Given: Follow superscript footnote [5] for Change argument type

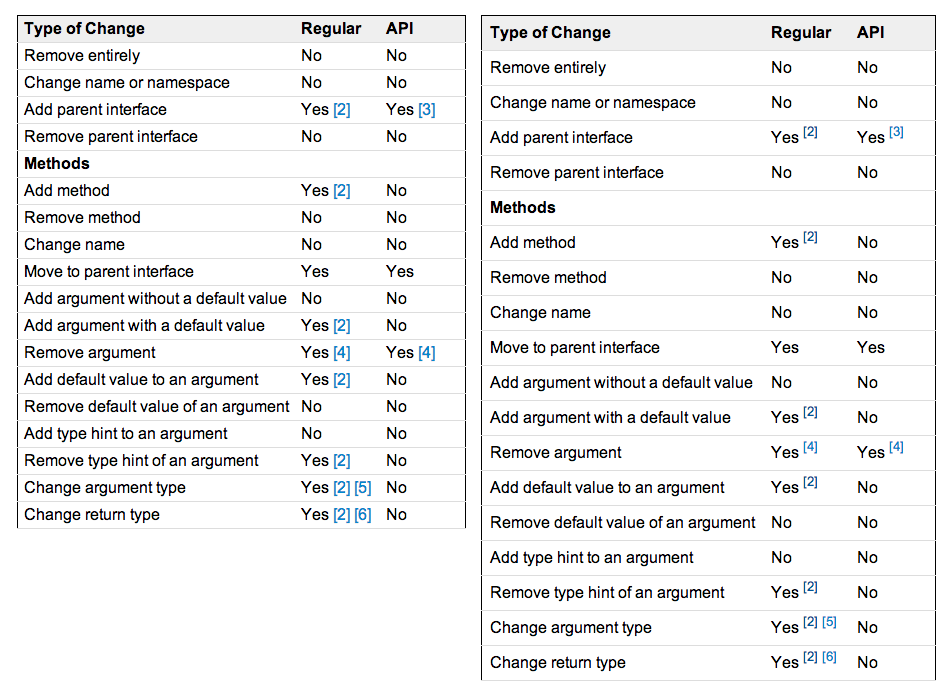Looking at the screenshot, I should coord(829,622).
